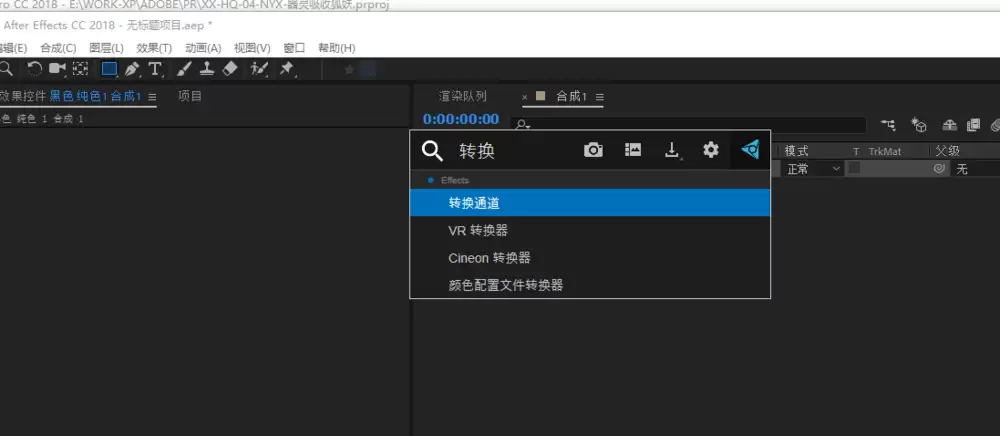Toggle the Draft 3D icon in timeline
Viewport: 1000px width, 436px height.
pos(918,124)
